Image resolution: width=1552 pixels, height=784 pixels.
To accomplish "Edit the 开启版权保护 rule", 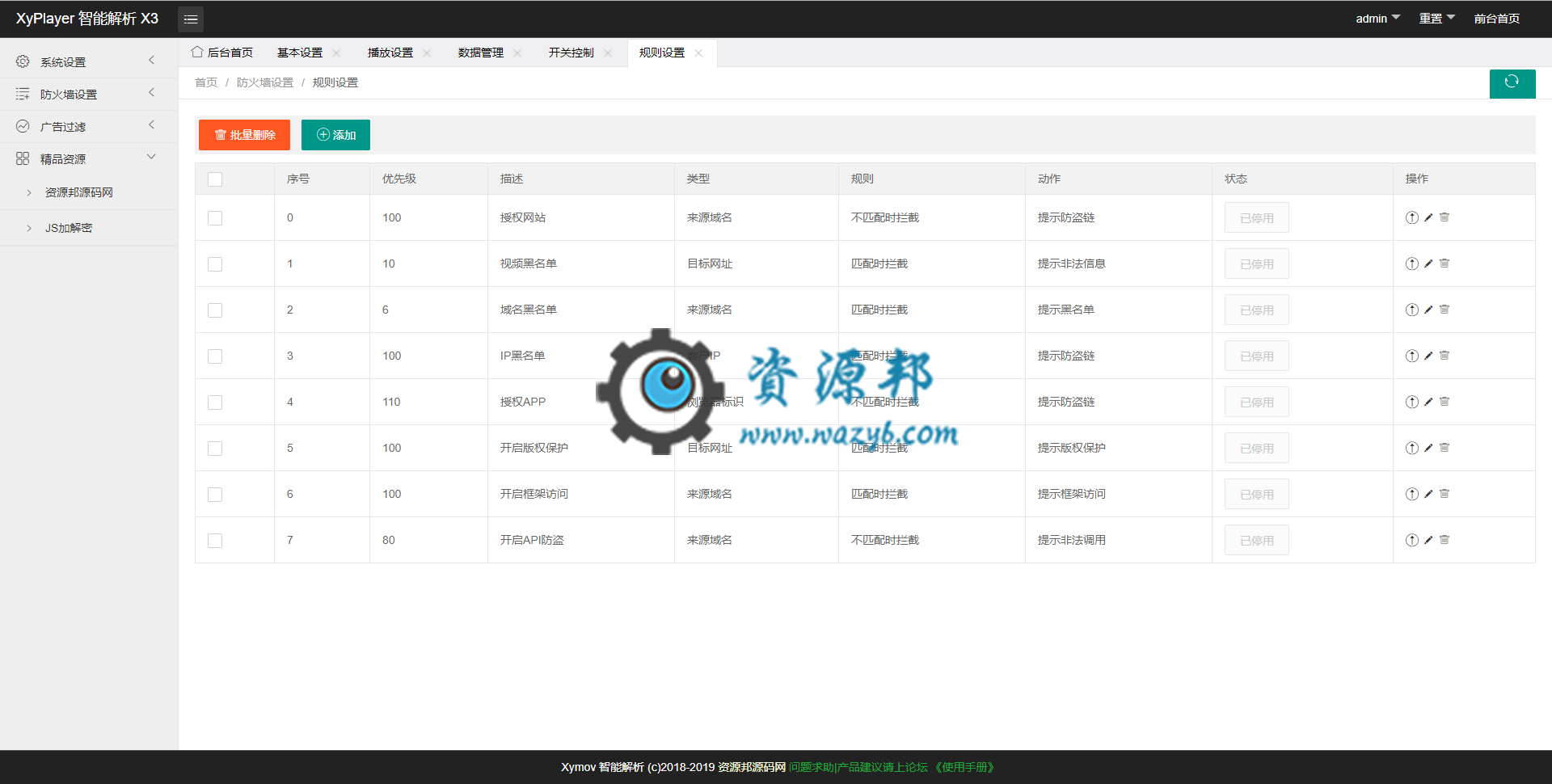I will 1428,448.
